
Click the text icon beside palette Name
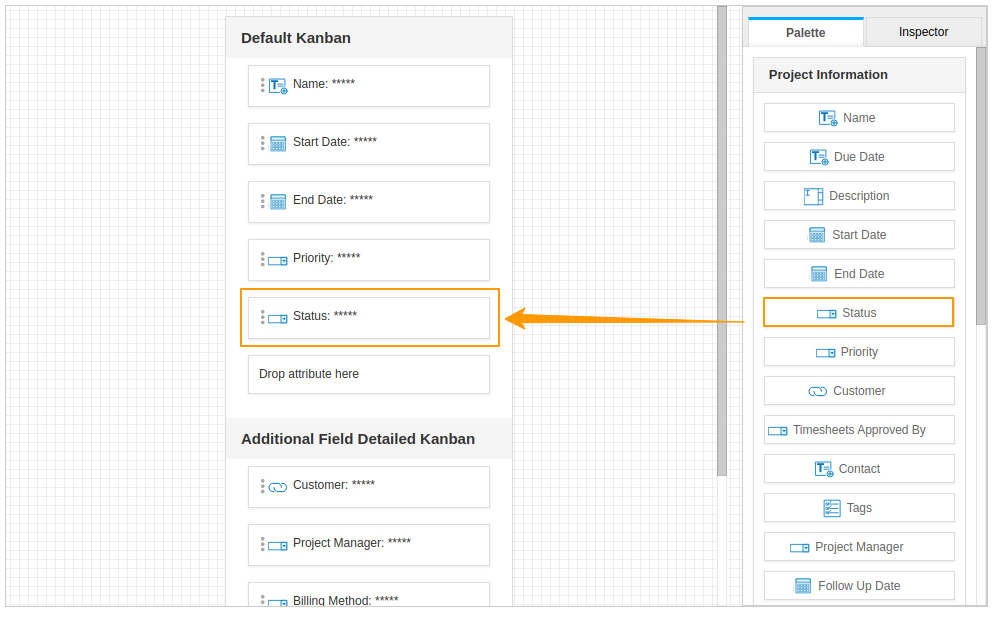point(827,118)
